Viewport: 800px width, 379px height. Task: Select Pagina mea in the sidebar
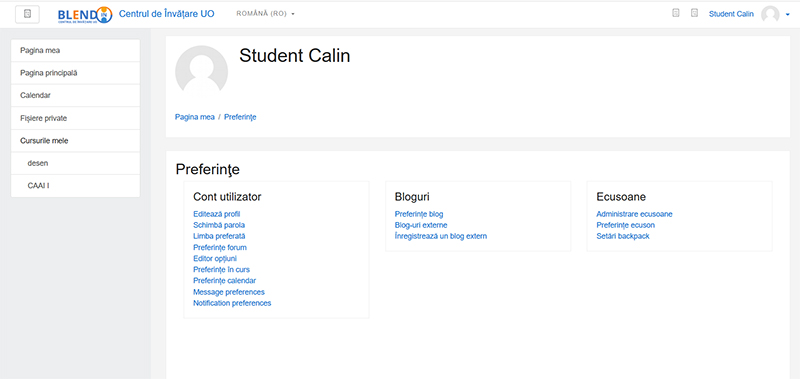click(x=76, y=50)
